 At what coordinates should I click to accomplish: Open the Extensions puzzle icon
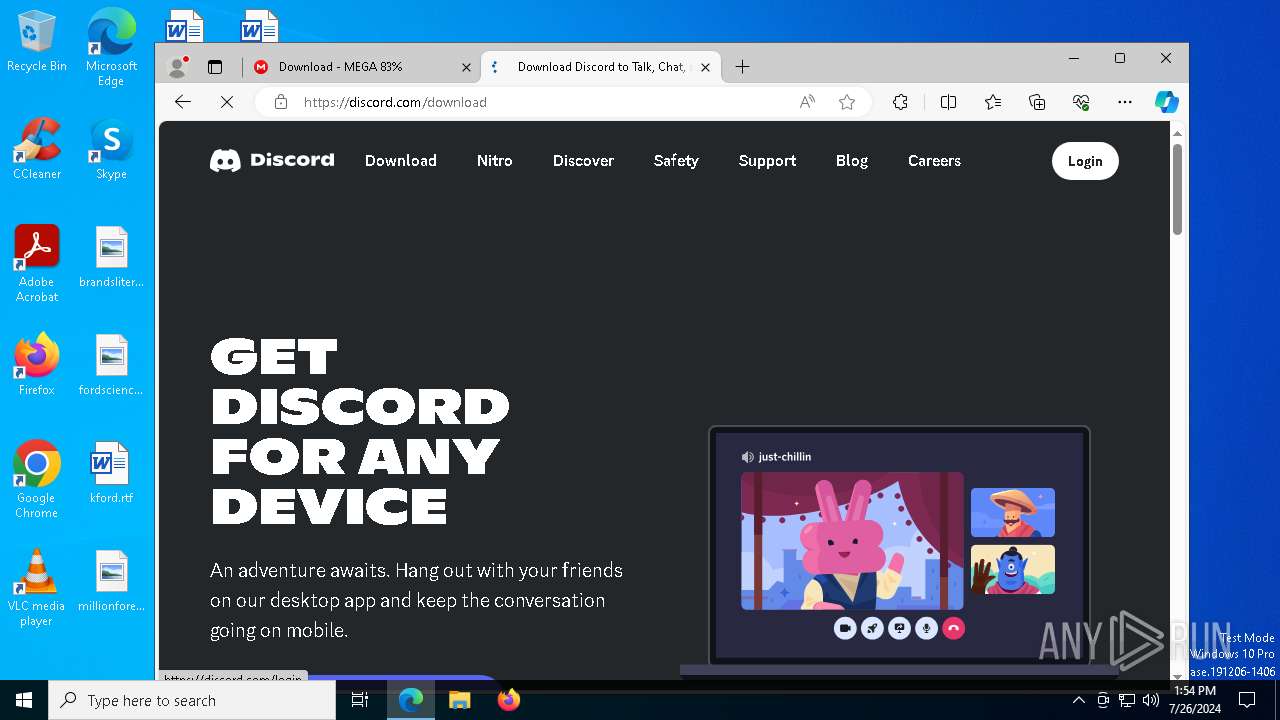tap(900, 102)
